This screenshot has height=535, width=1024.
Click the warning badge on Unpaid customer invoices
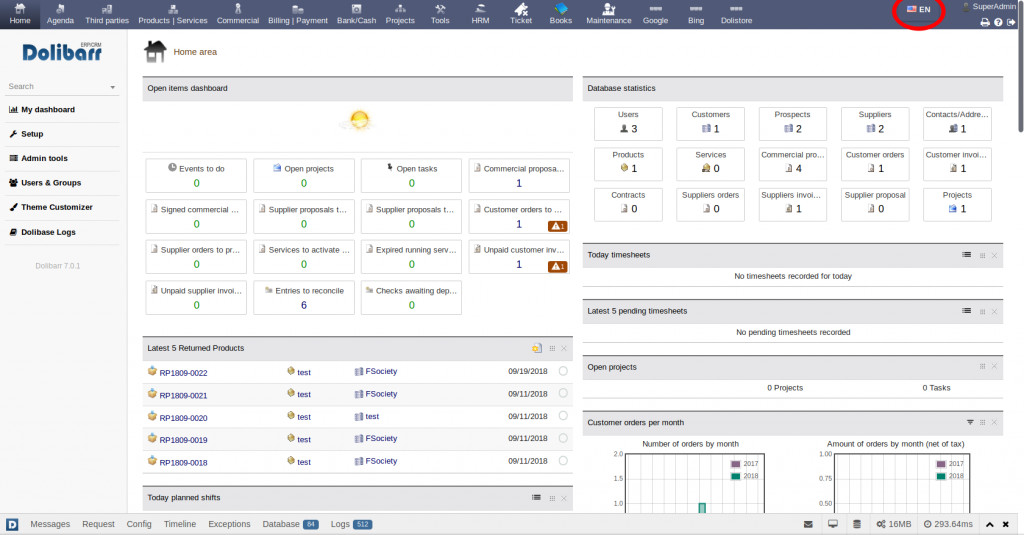click(558, 266)
